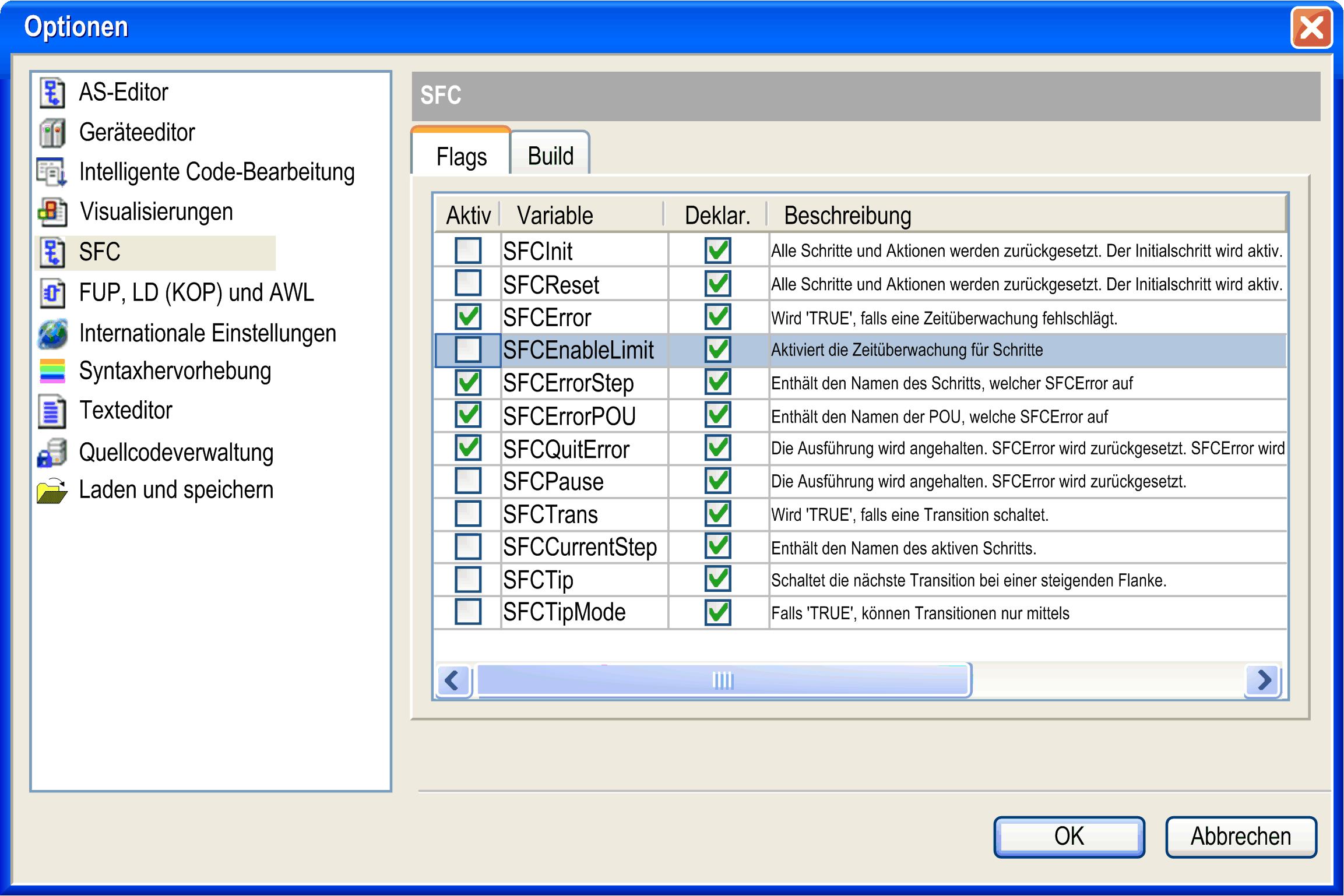Click the Syntaxhervorhebung color bars icon
The height and width of the screenshot is (896, 1344).
coord(52,371)
